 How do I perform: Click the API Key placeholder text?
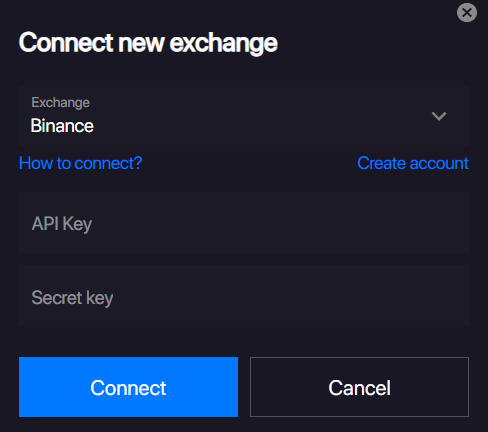tap(62, 223)
